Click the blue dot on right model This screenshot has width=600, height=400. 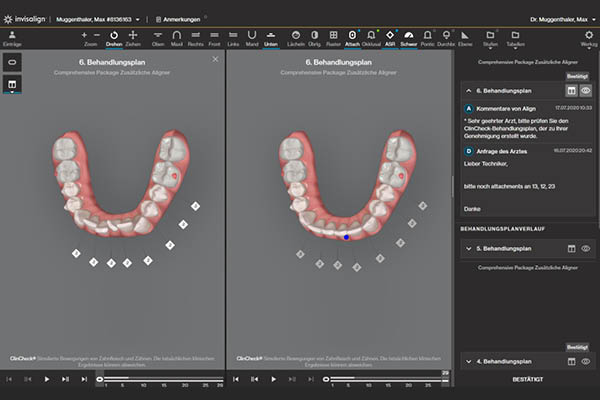[x=346, y=237]
